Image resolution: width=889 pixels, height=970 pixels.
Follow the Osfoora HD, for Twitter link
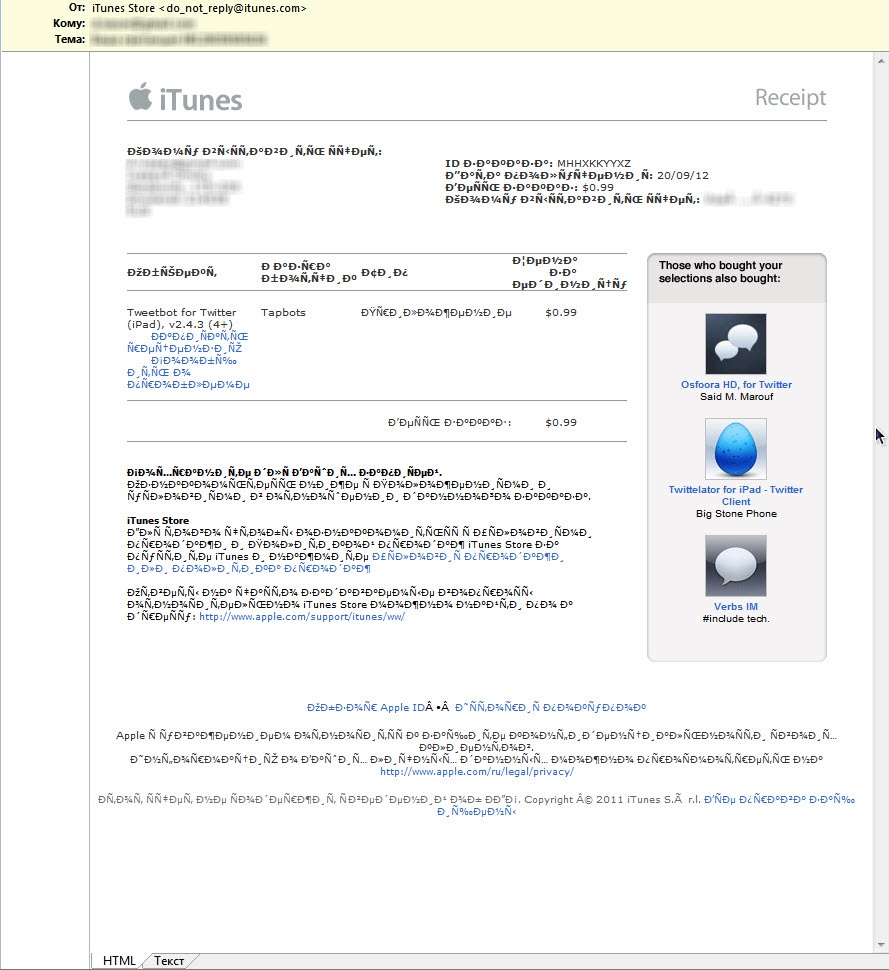point(736,384)
